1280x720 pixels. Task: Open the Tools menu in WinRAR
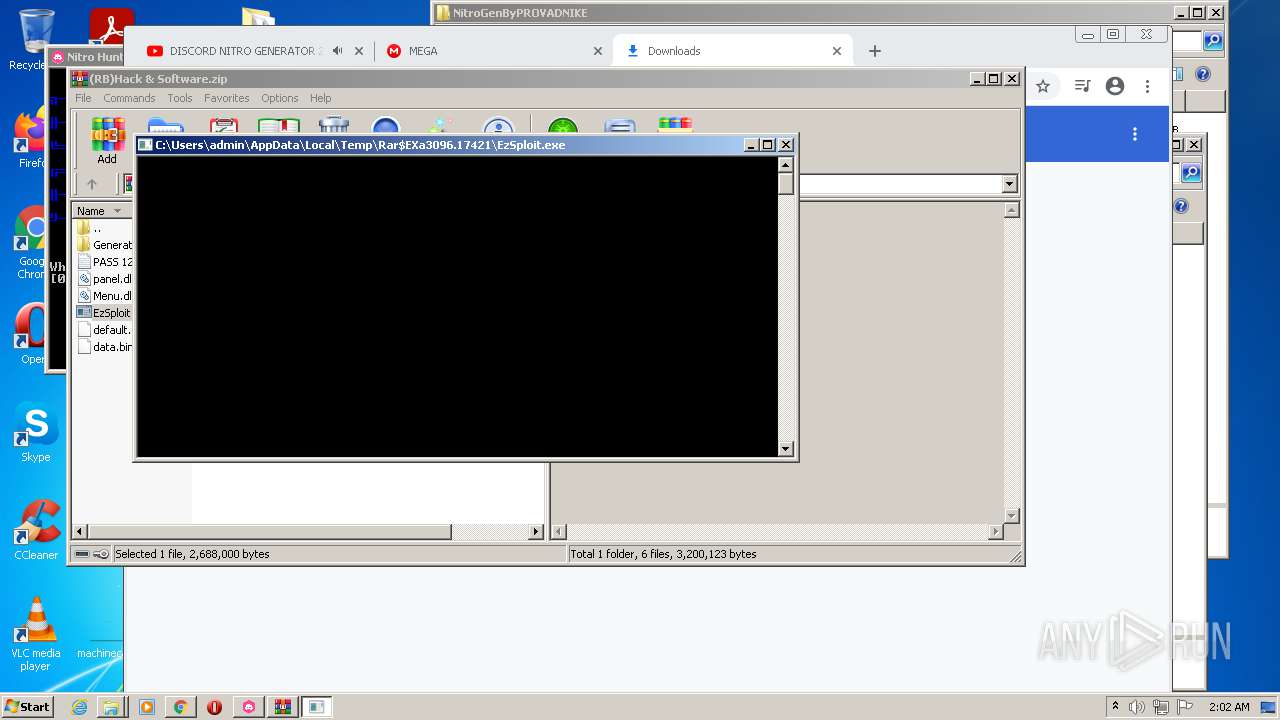tap(180, 98)
